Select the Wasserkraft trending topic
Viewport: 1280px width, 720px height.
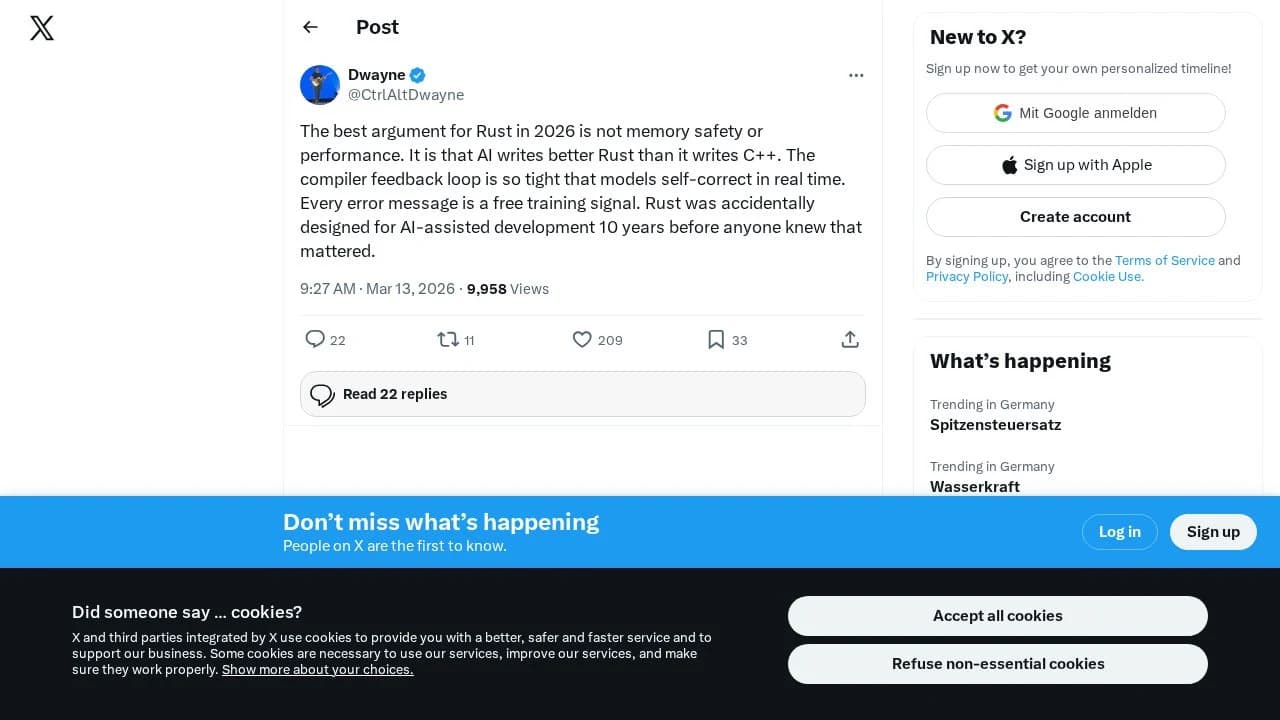coord(974,487)
